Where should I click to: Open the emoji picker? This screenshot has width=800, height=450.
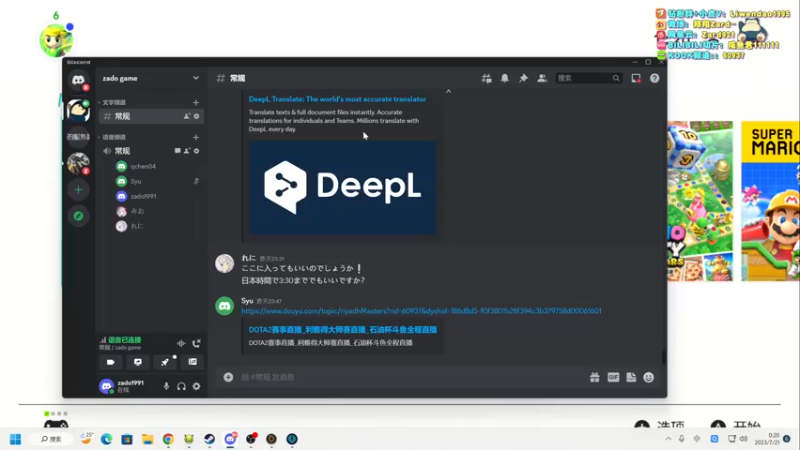[x=648, y=377]
